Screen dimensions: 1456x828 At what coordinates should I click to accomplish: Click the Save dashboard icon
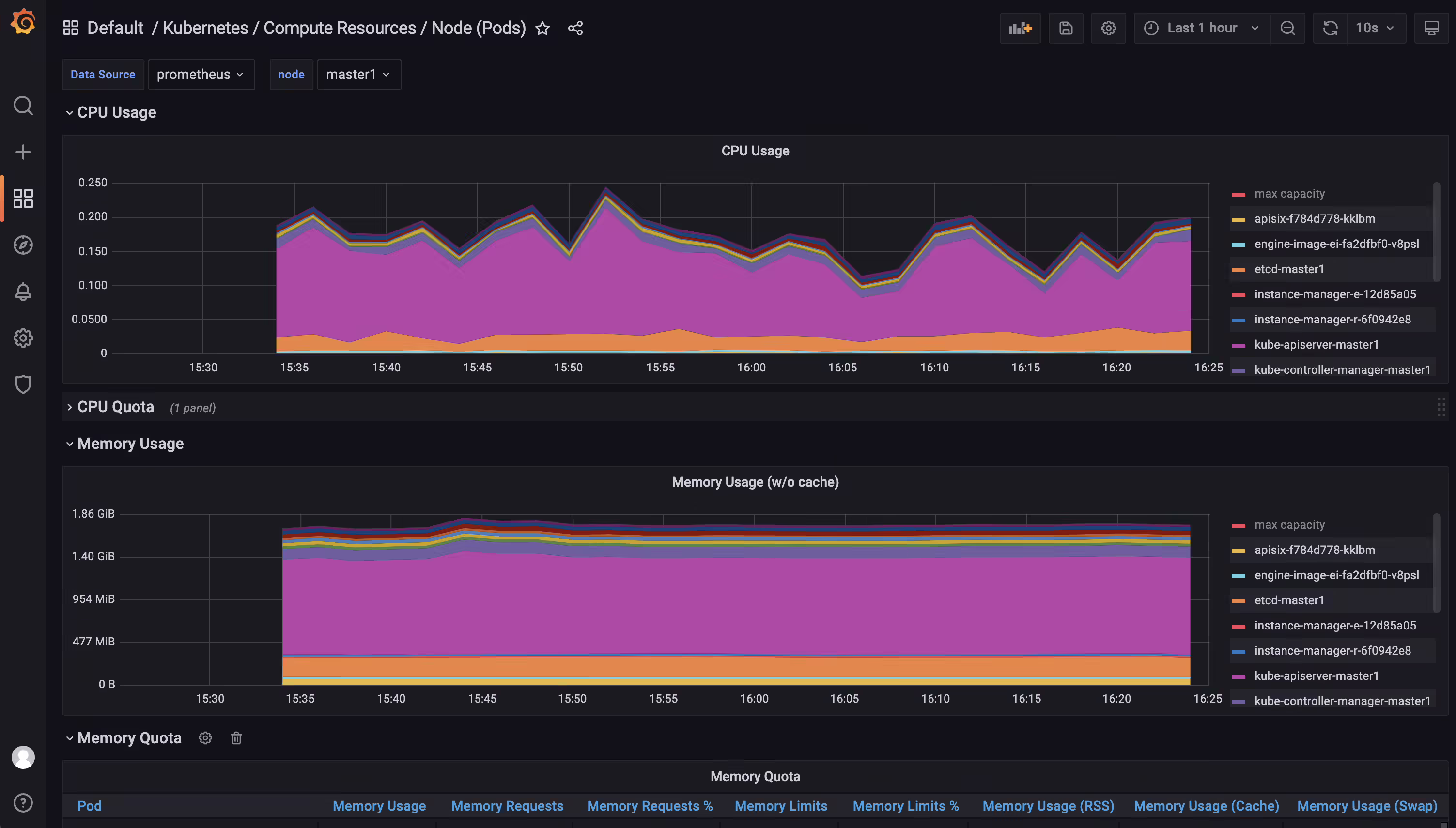(x=1066, y=28)
